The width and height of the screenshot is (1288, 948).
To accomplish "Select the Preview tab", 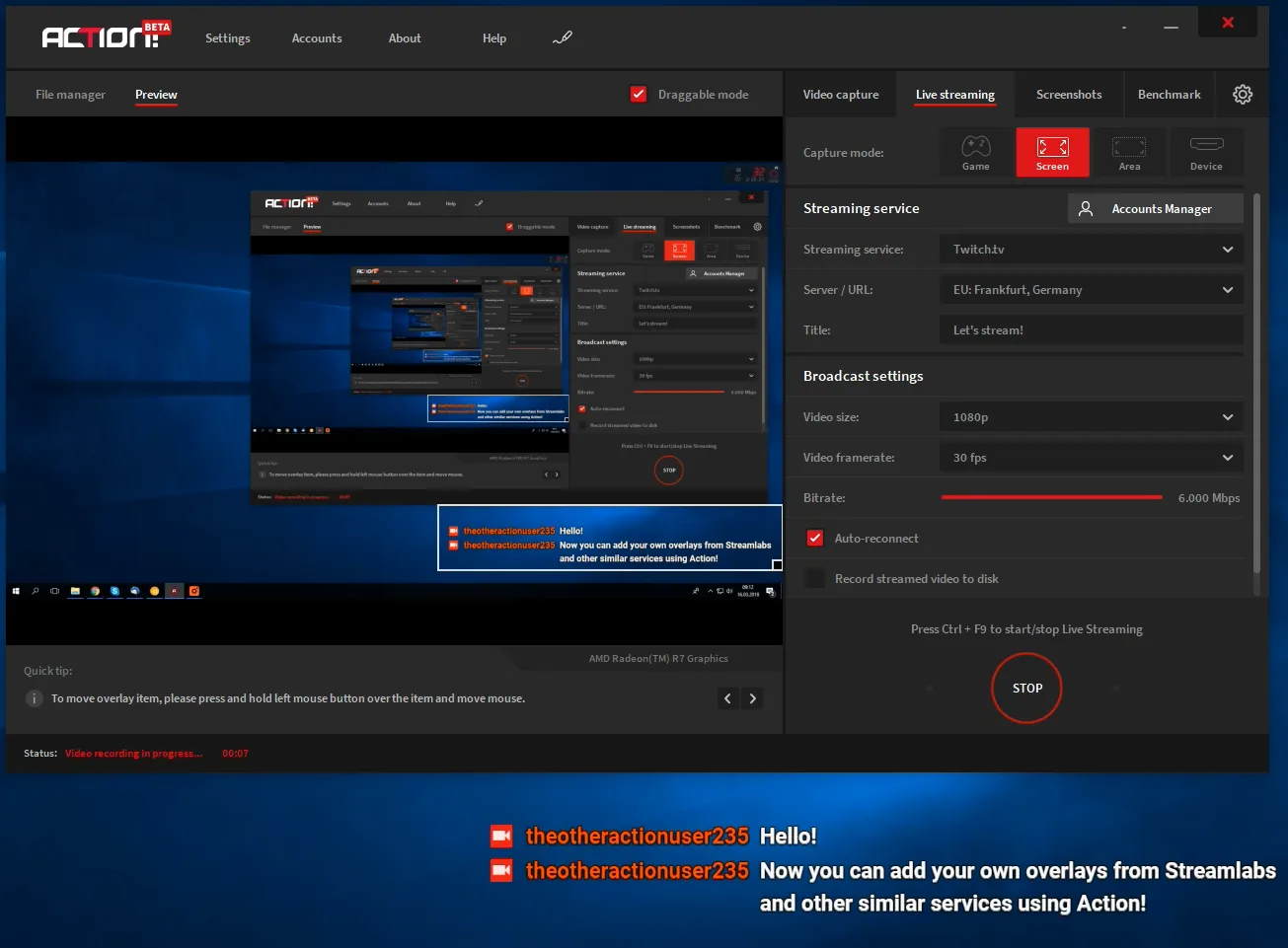I will (156, 95).
